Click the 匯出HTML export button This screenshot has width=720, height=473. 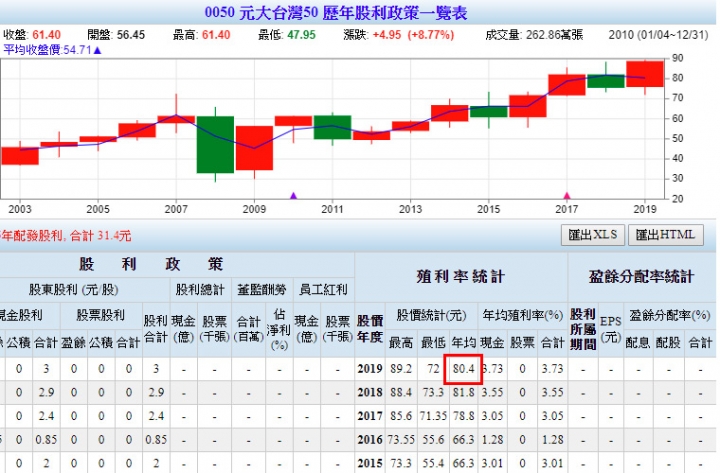665,235
